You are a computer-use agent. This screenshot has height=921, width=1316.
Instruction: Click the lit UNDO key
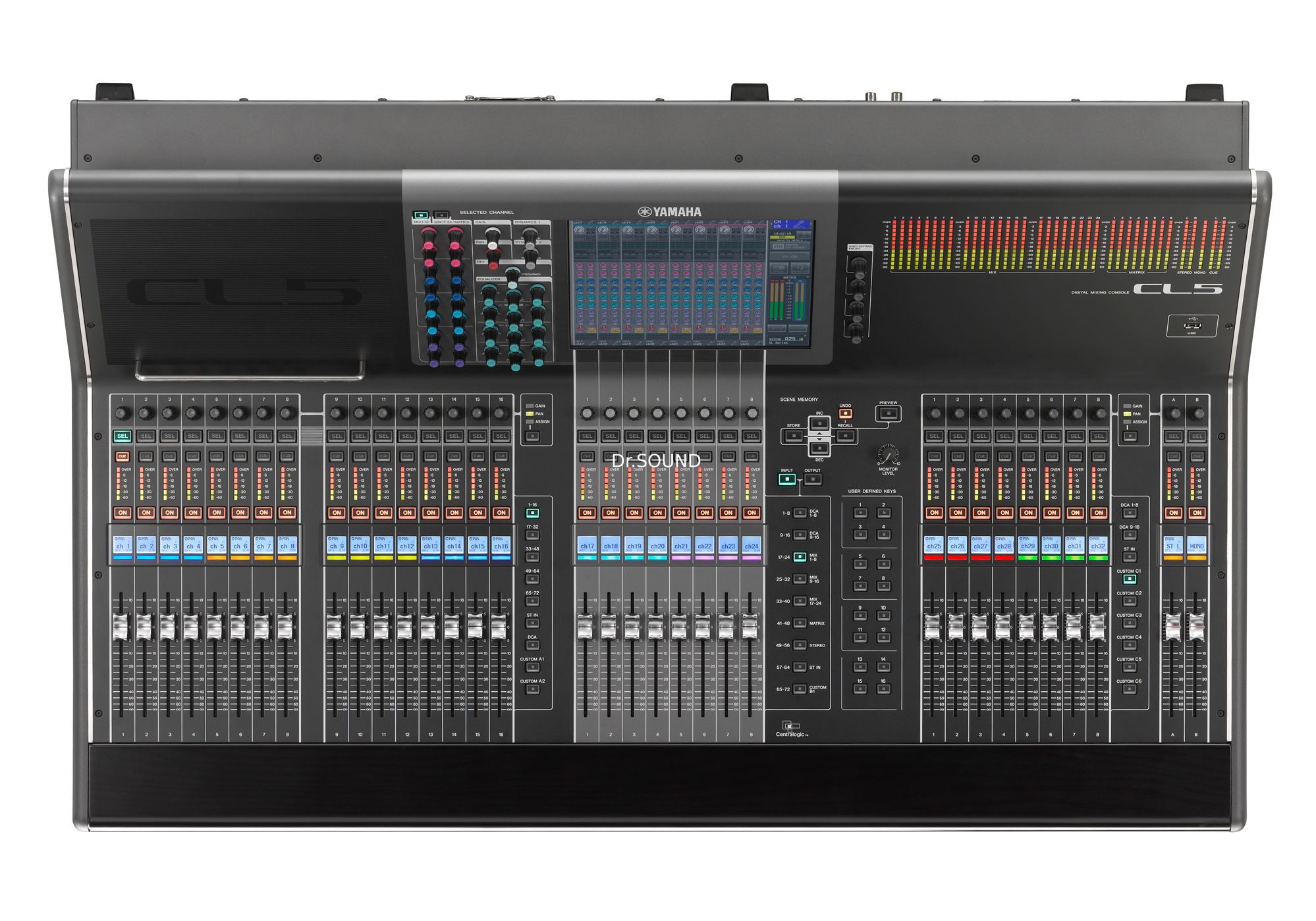click(x=845, y=414)
